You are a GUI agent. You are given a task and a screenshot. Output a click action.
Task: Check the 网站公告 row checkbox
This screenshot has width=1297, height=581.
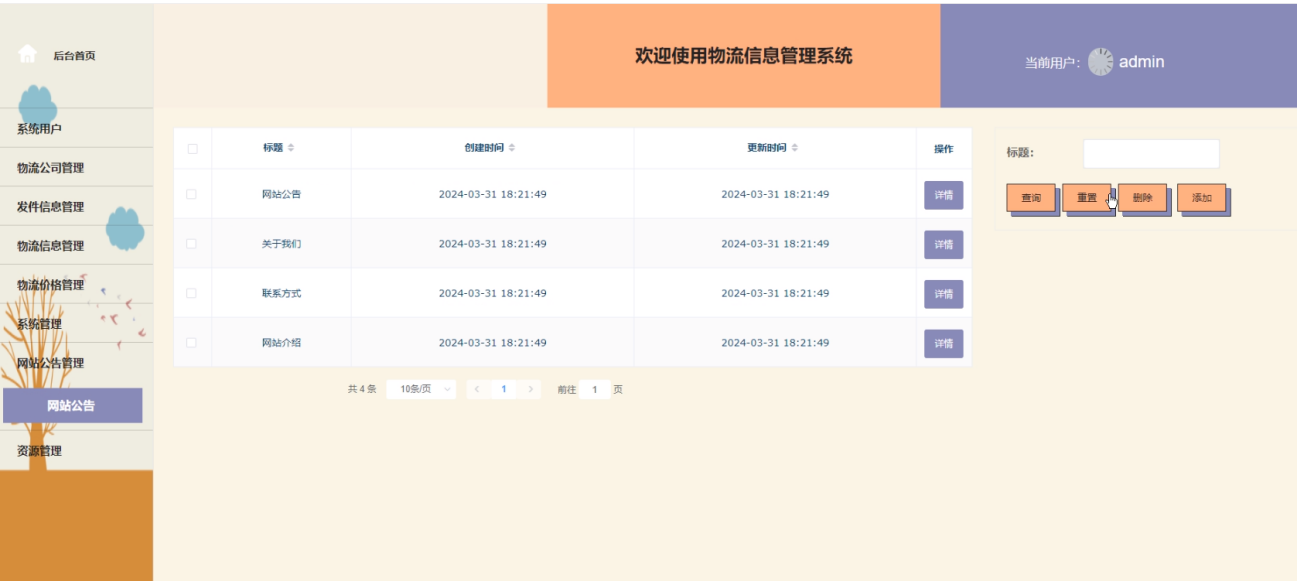pos(192,194)
